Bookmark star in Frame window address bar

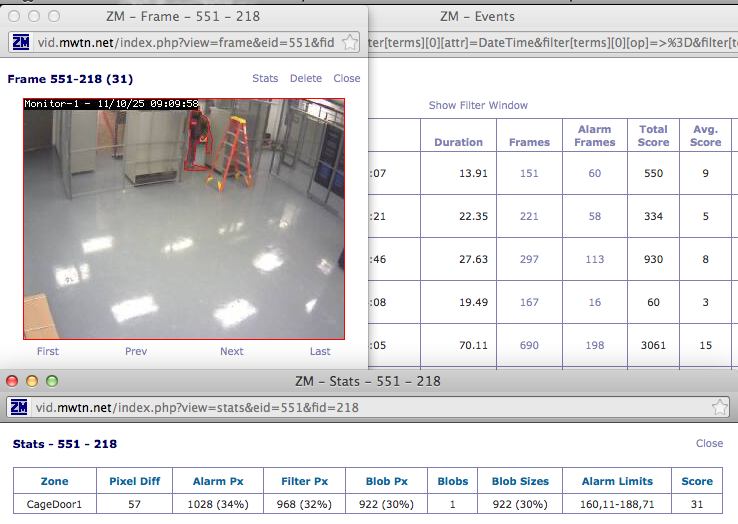[350, 42]
